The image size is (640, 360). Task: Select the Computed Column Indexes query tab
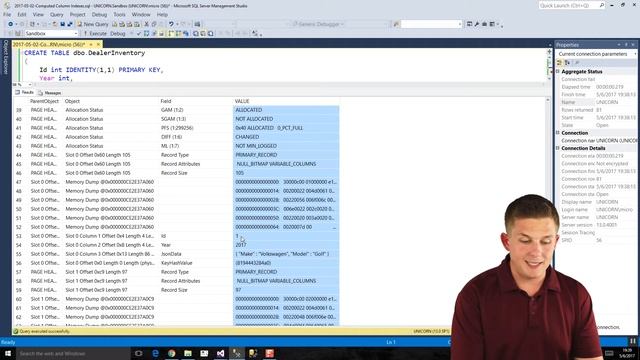pos(49,44)
